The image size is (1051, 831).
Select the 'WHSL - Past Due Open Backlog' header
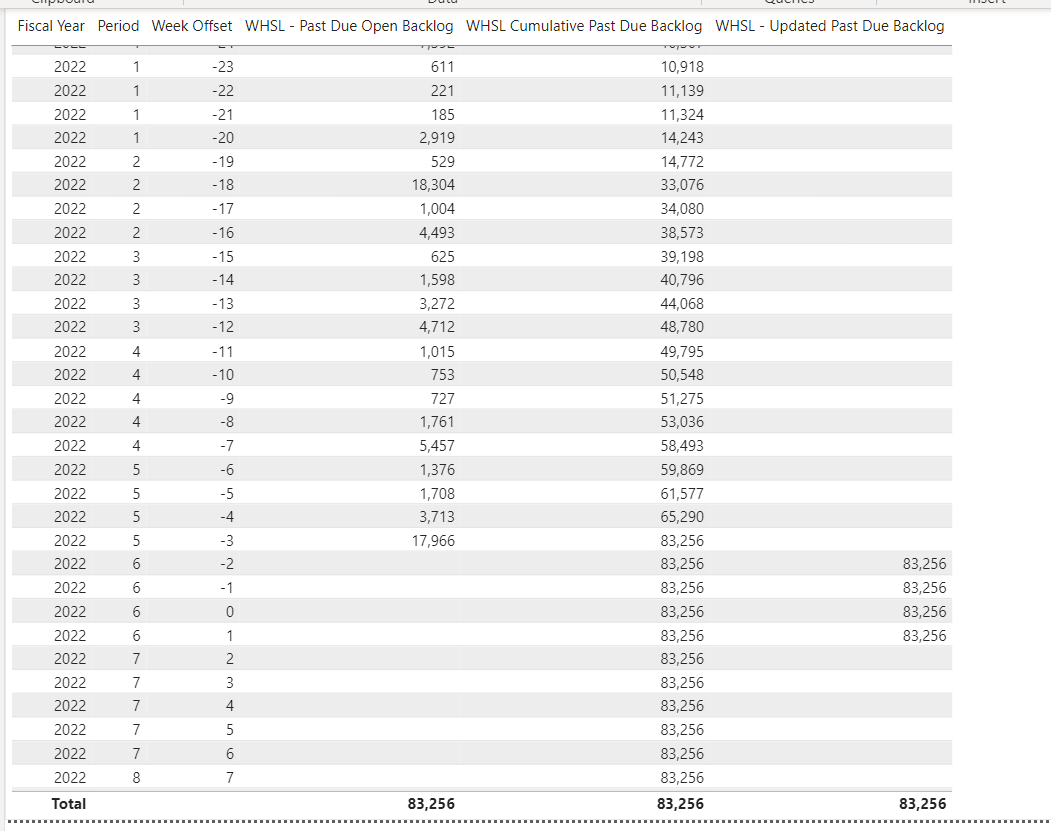tap(349, 26)
